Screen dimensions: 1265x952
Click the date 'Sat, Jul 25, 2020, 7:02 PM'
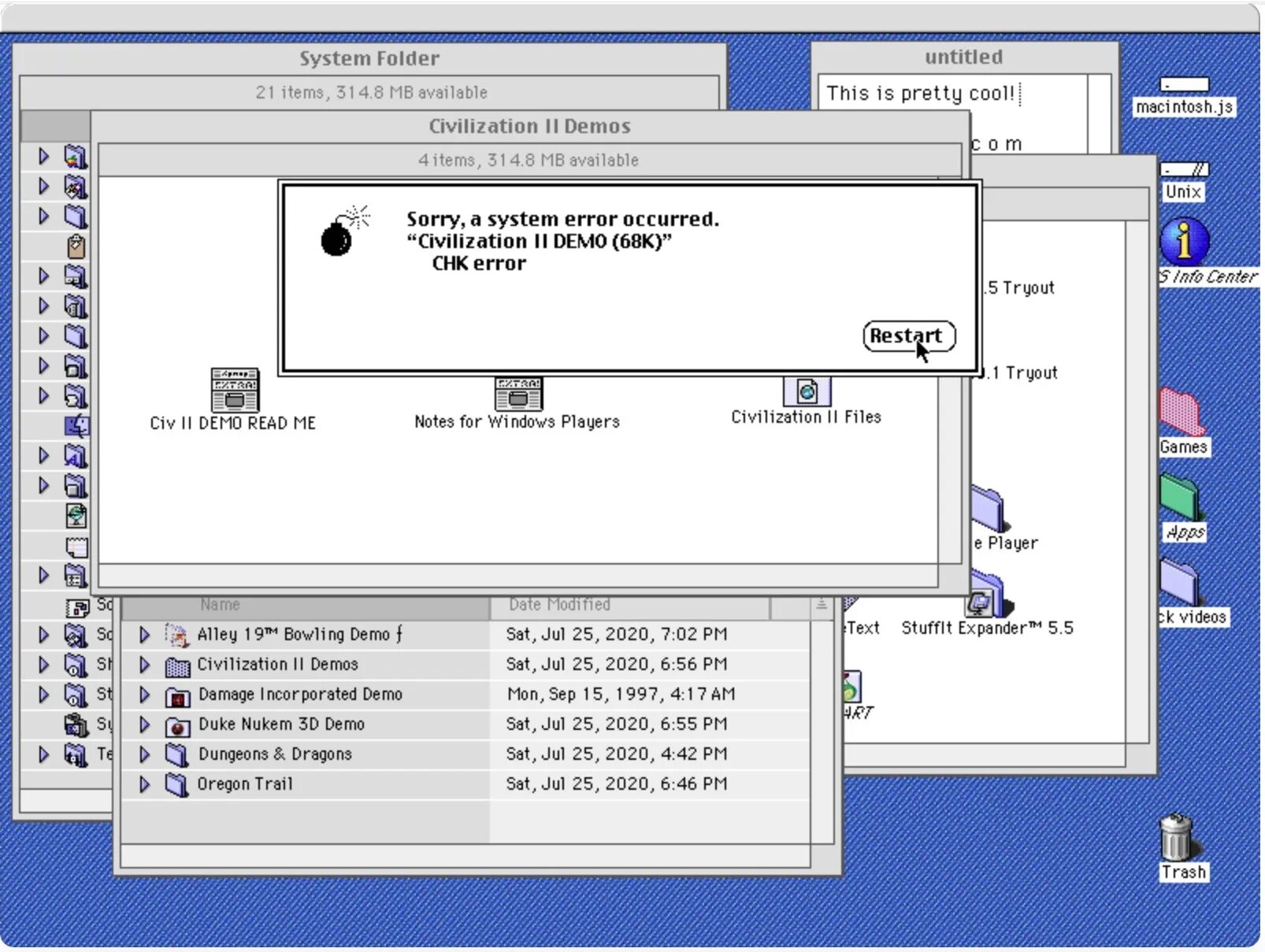tap(617, 635)
